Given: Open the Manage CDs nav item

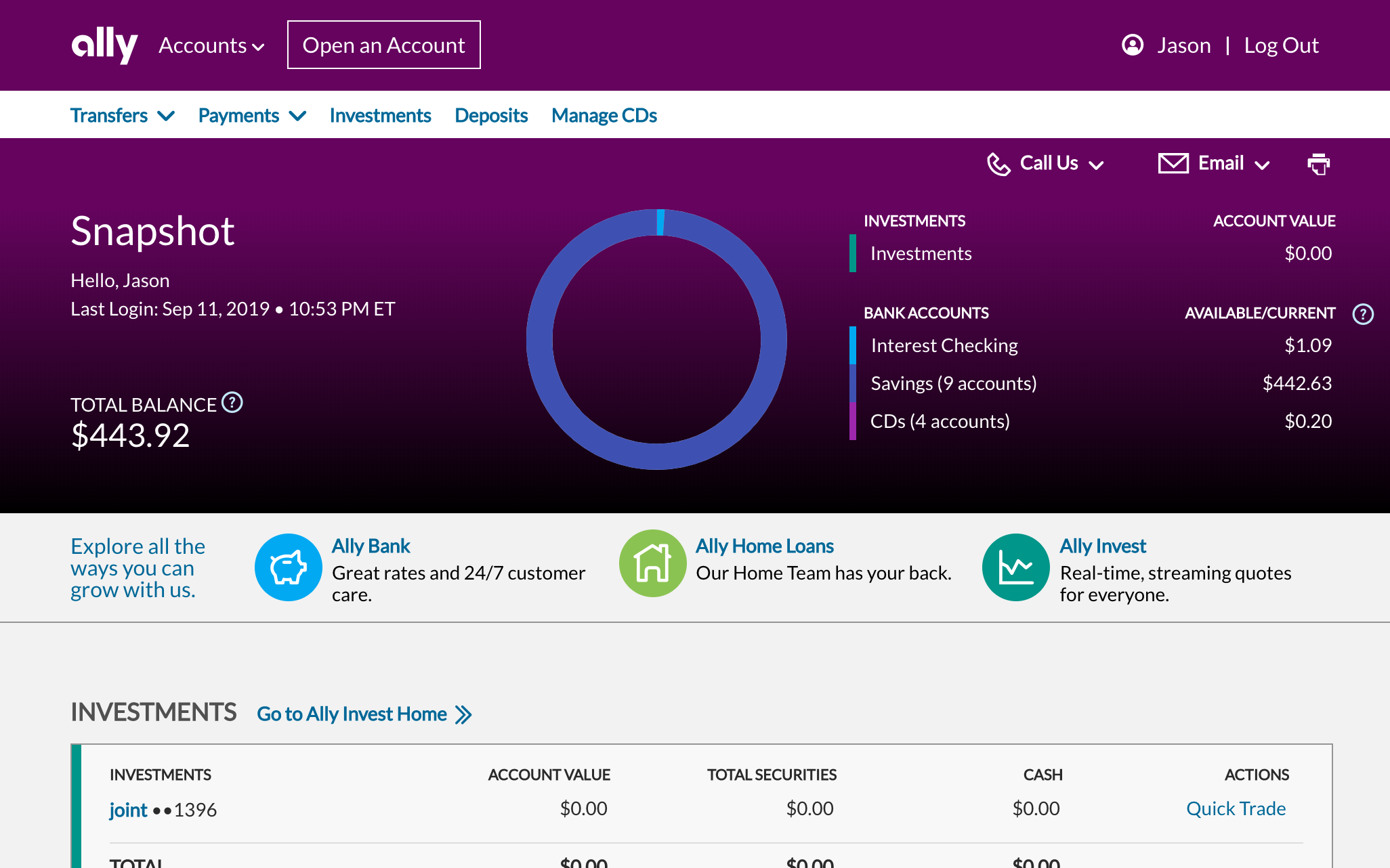Looking at the screenshot, I should click(x=604, y=116).
